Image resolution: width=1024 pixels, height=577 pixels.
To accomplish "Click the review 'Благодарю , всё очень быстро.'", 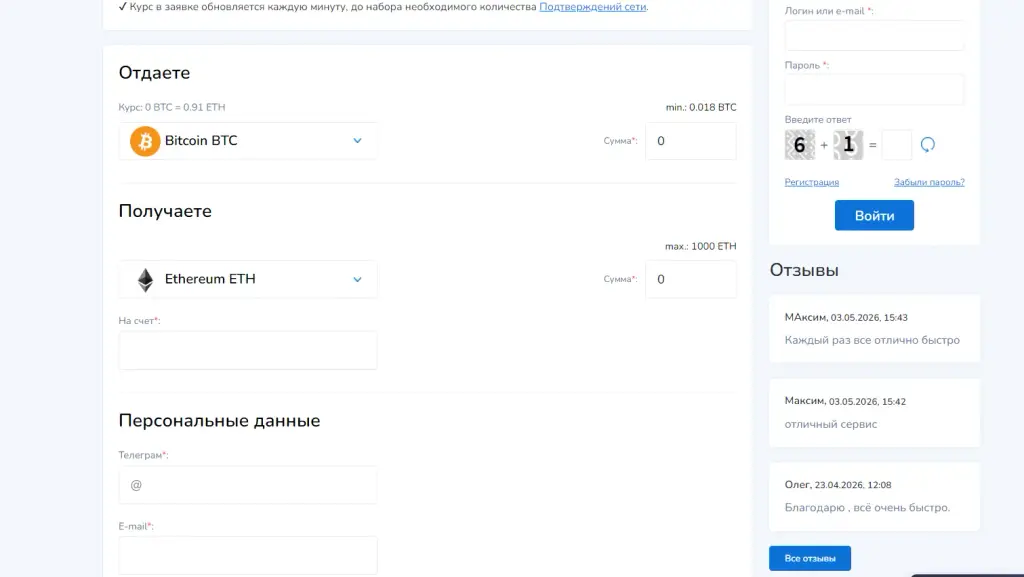I will (867, 508).
